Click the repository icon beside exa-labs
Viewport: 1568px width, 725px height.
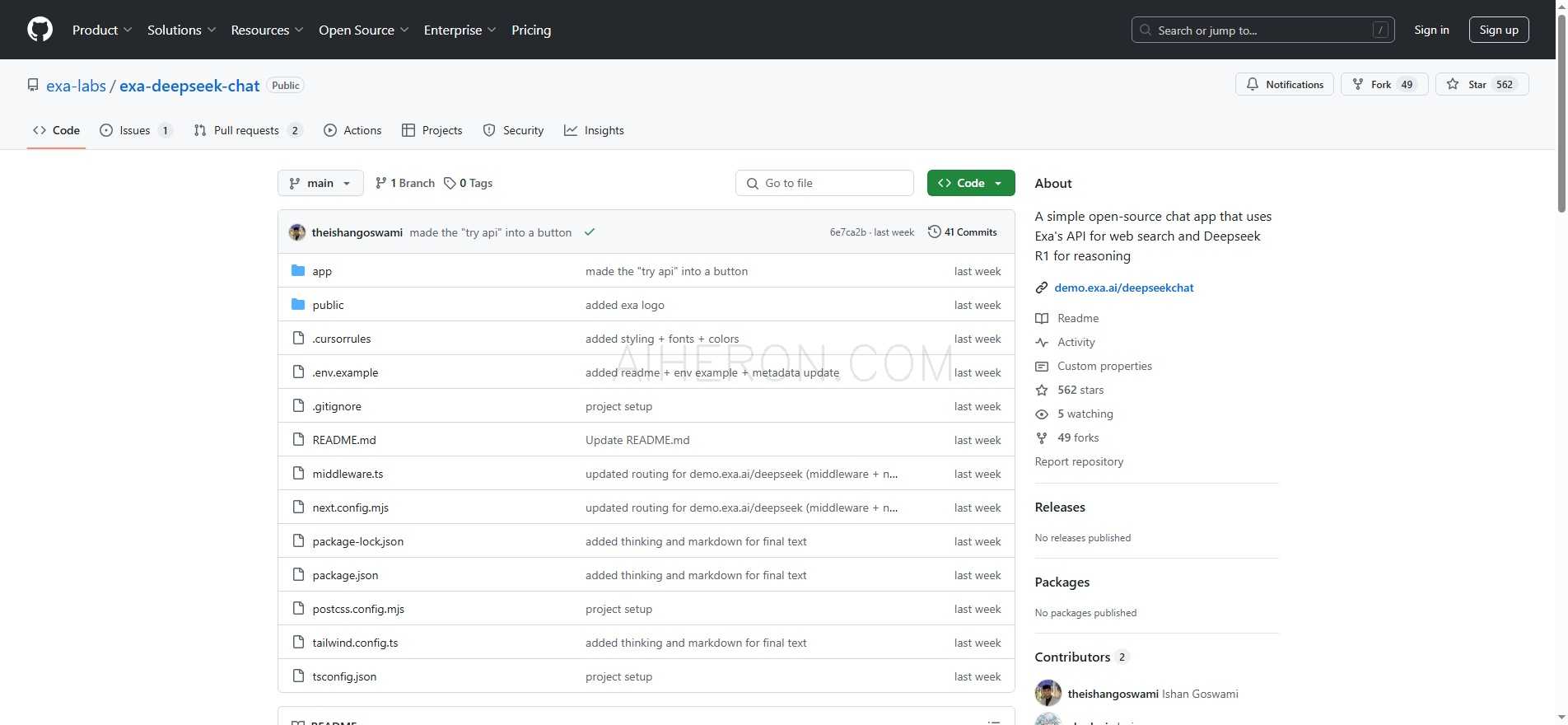tap(33, 86)
